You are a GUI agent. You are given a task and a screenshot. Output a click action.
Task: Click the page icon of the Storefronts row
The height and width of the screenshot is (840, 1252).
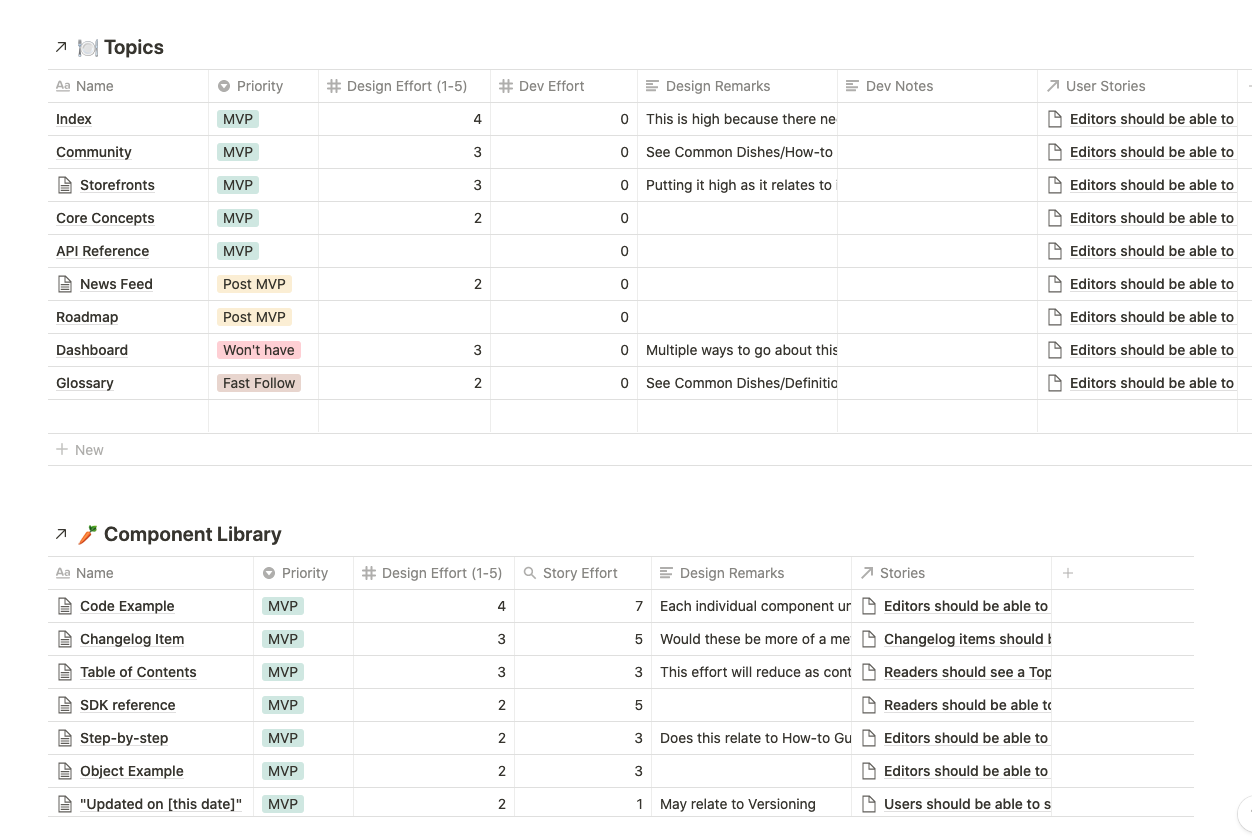point(65,185)
